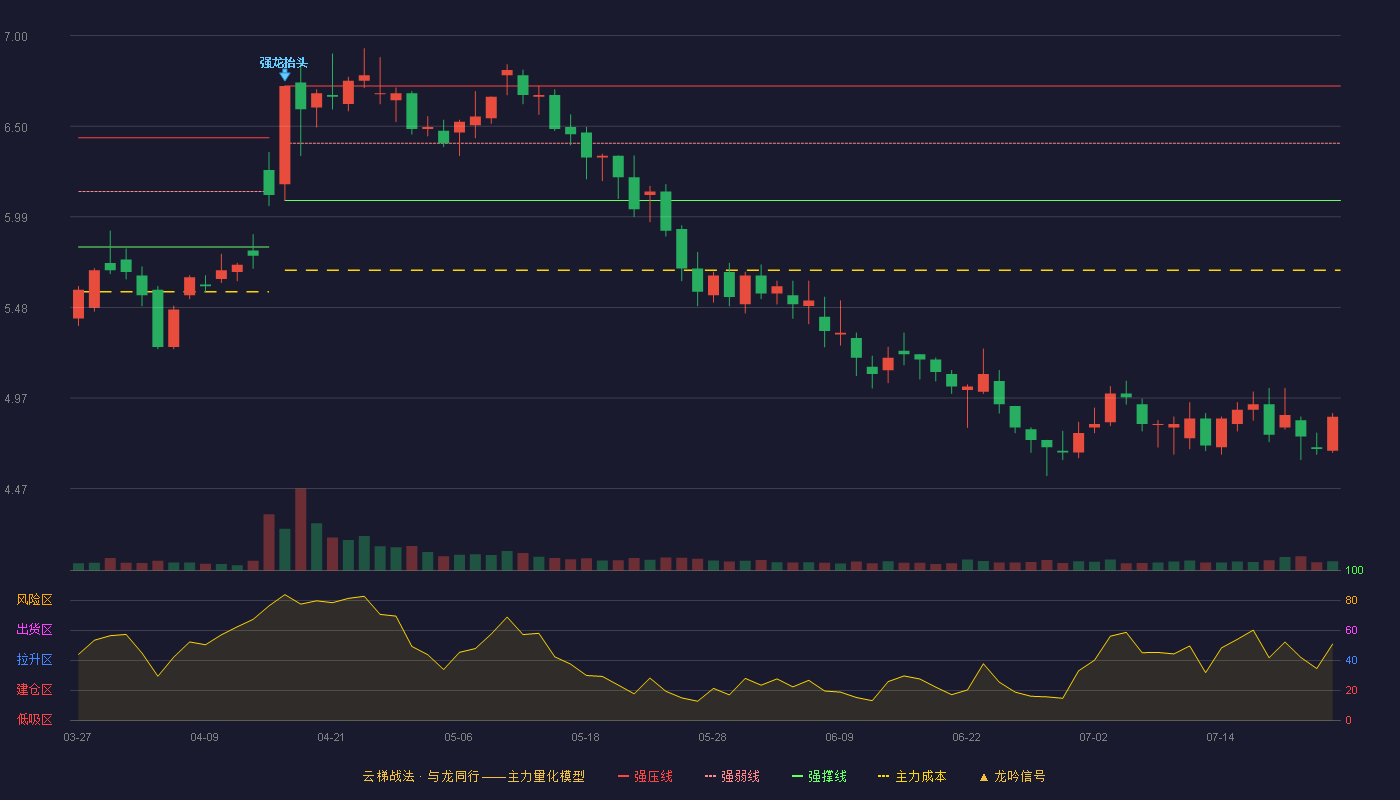The image size is (1400, 800).
Task: Click the 4.47 price axis label
Action: (x=16, y=490)
